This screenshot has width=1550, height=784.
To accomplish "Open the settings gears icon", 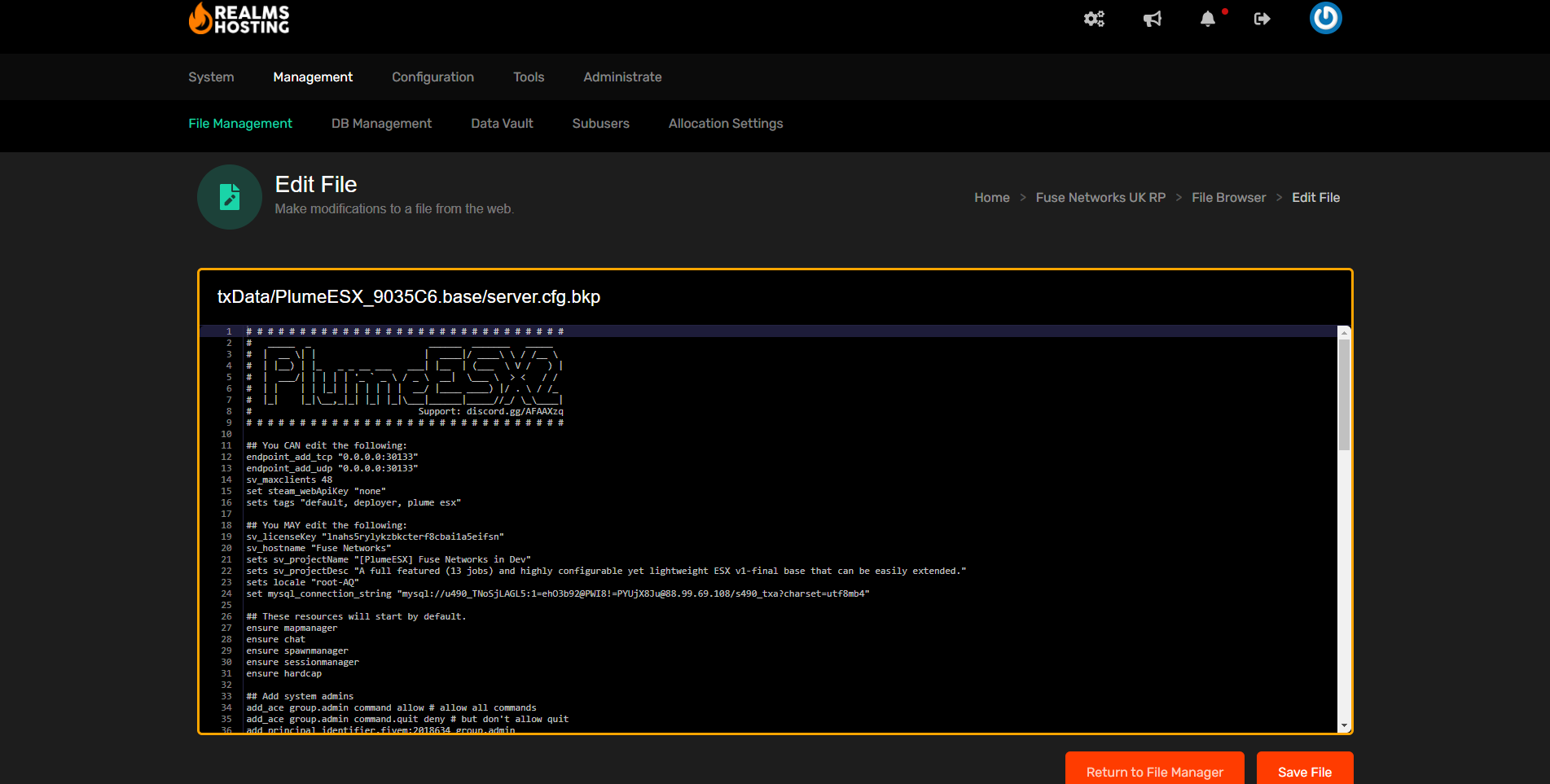I will pyautogui.click(x=1094, y=19).
